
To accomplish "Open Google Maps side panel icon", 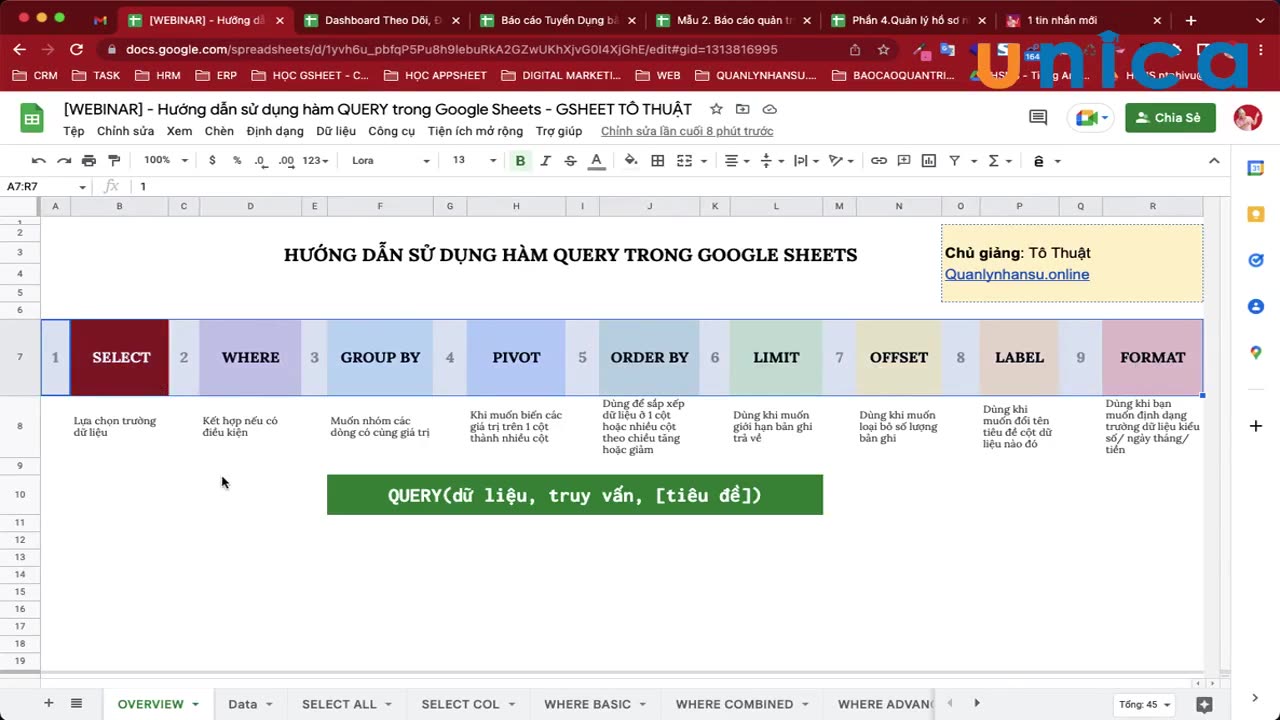I will click(x=1256, y=352).
